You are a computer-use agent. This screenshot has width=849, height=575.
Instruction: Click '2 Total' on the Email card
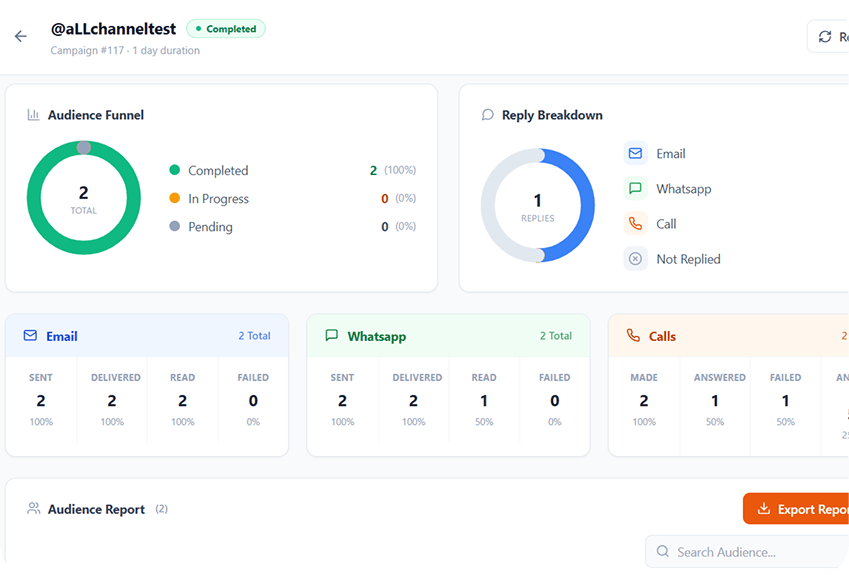[254, 336]
